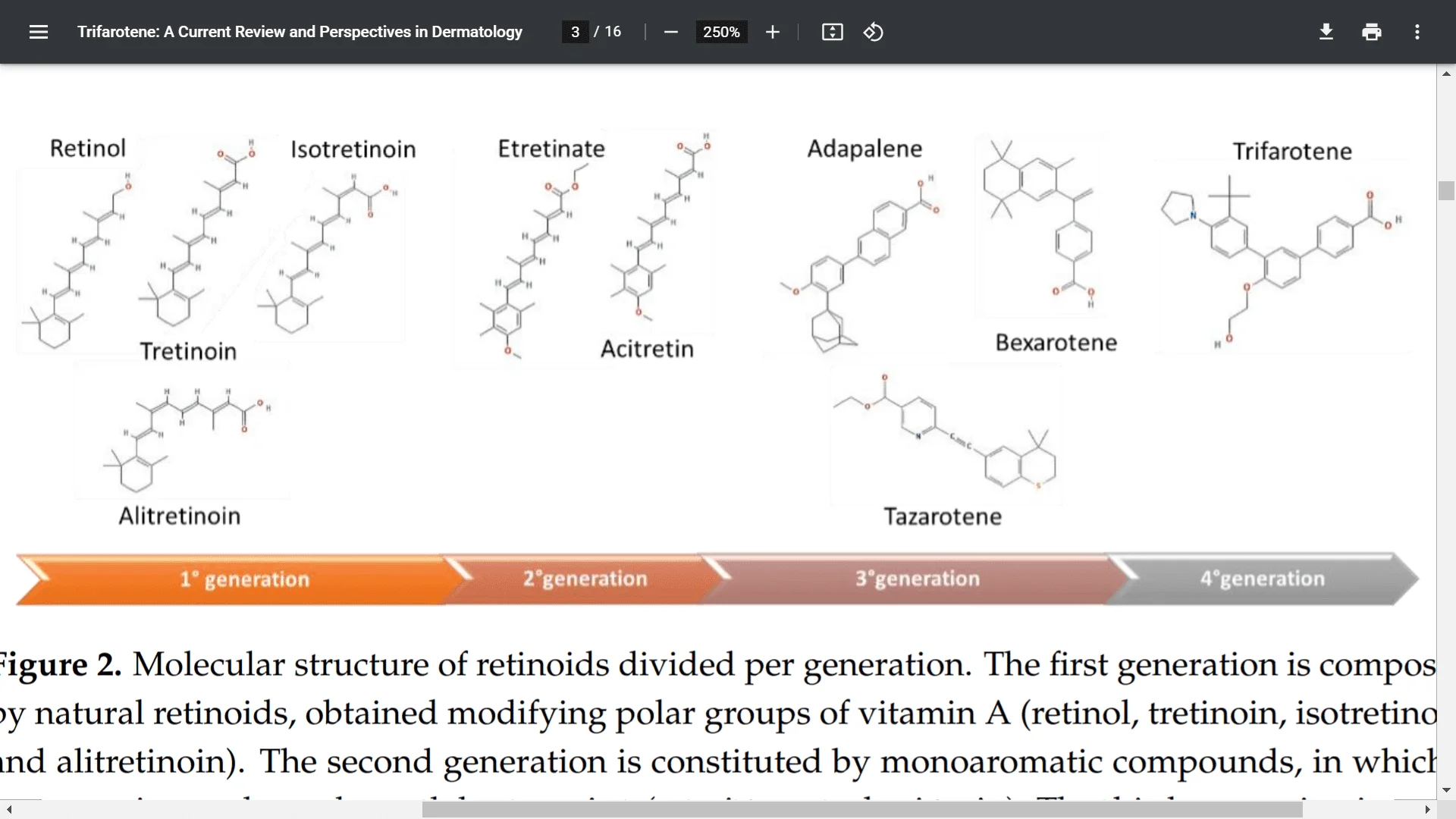Click the vertical scrollbar thumb
Screen dimensions: 1456x819
tap(1447, 191)
